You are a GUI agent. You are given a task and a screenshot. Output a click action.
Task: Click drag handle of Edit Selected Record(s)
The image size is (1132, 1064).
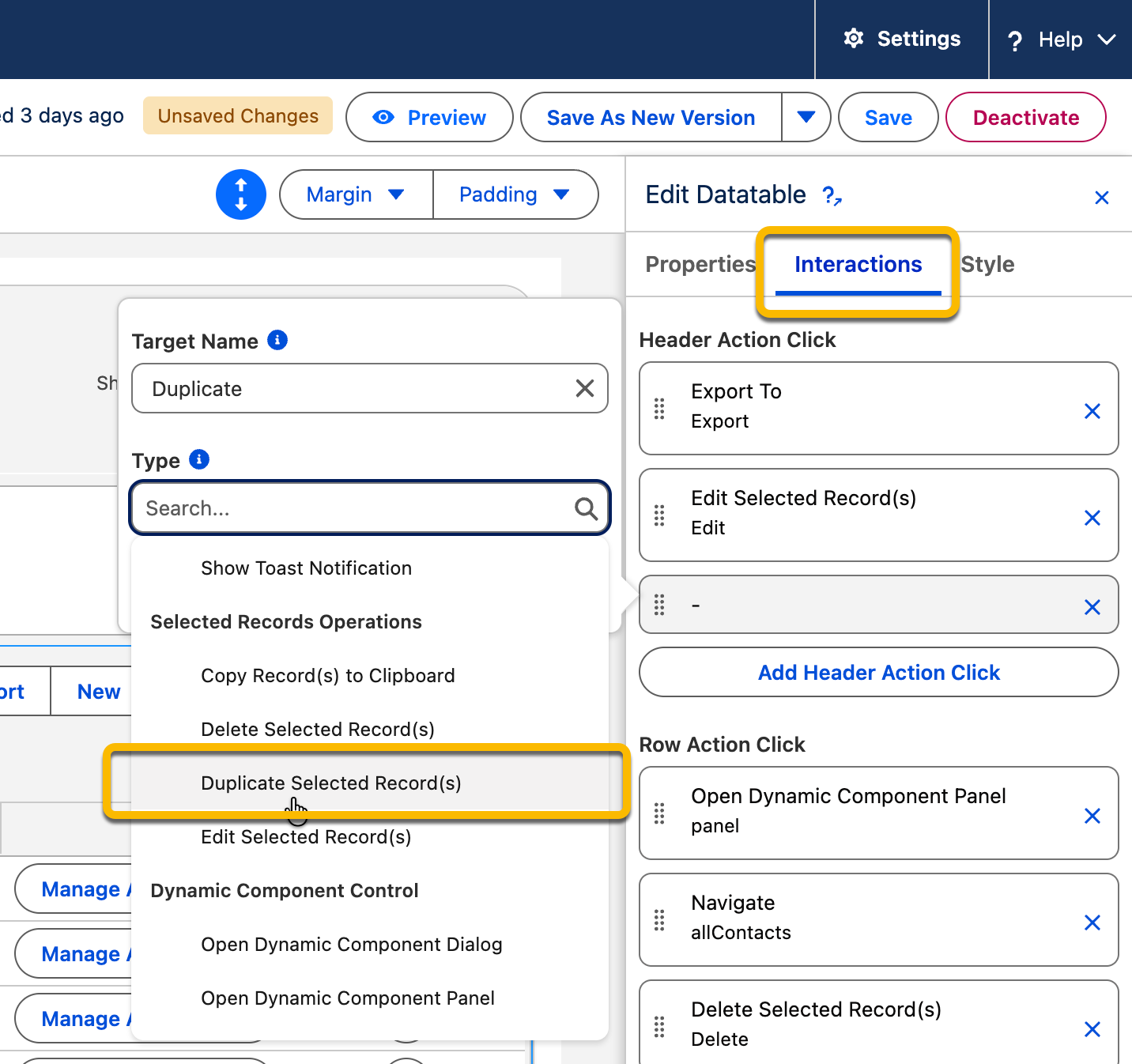tap(659, 516)
